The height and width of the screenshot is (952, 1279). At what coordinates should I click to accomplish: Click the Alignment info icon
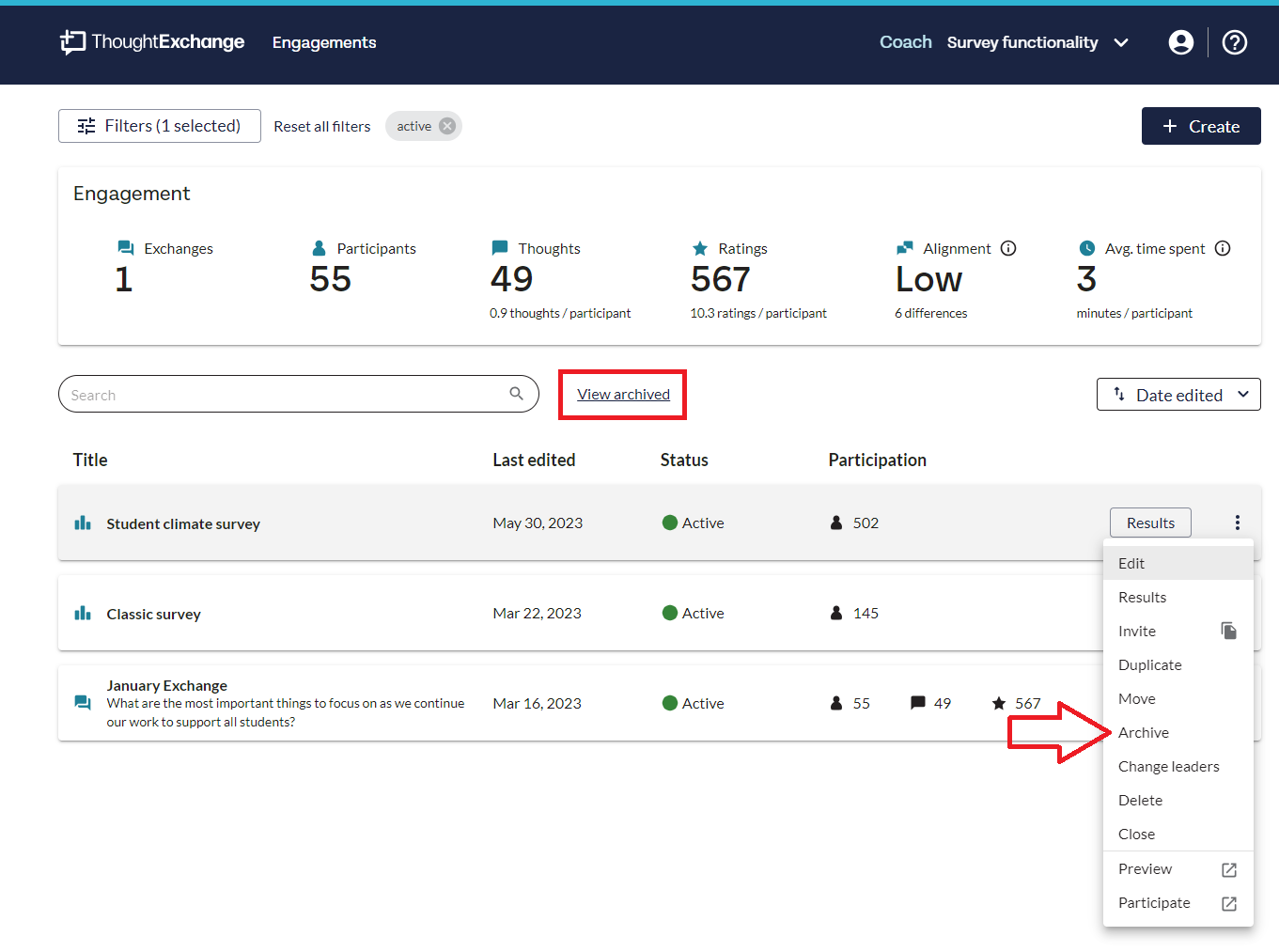point(1008,248)
